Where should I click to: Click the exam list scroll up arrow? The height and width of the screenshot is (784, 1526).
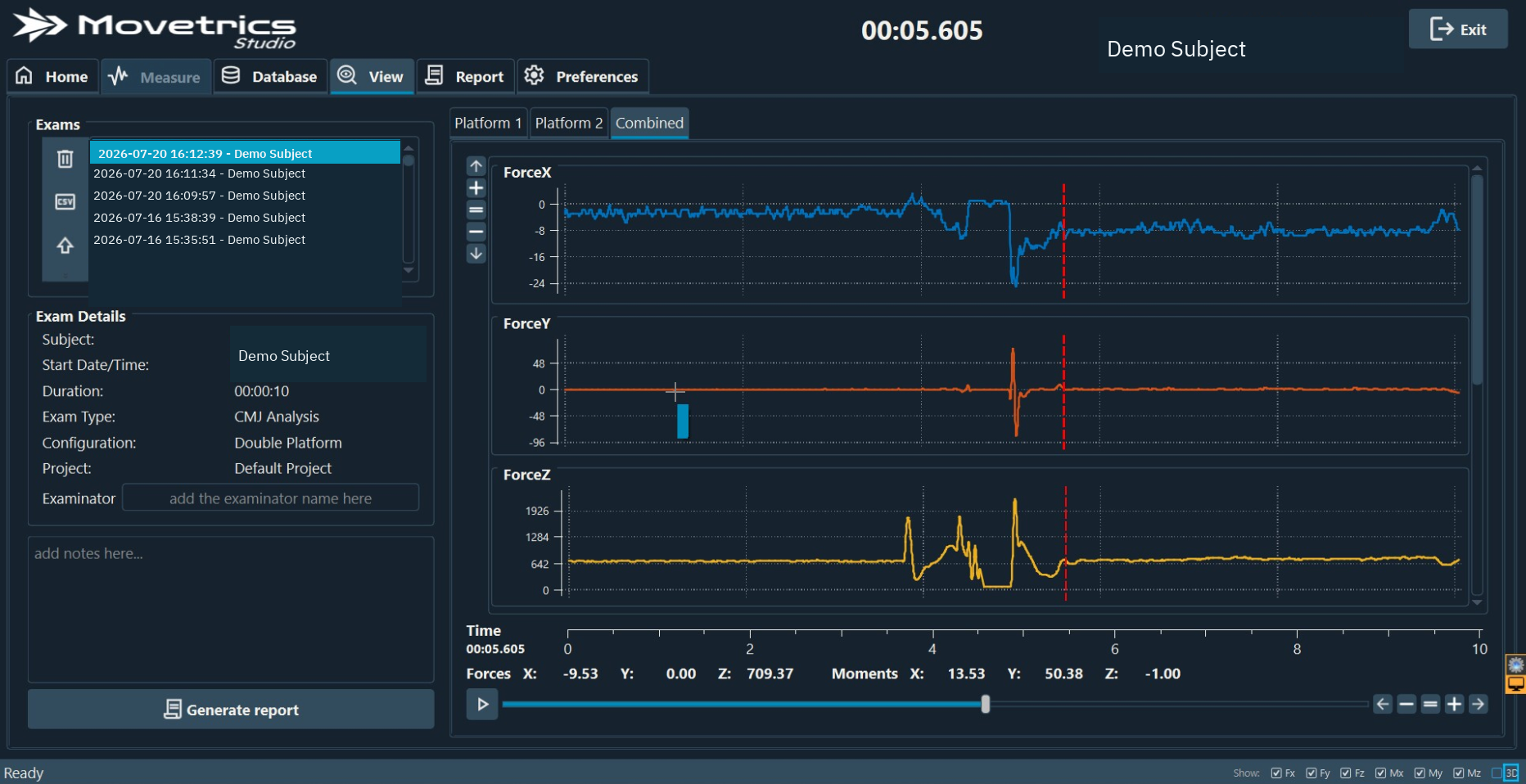409,148
